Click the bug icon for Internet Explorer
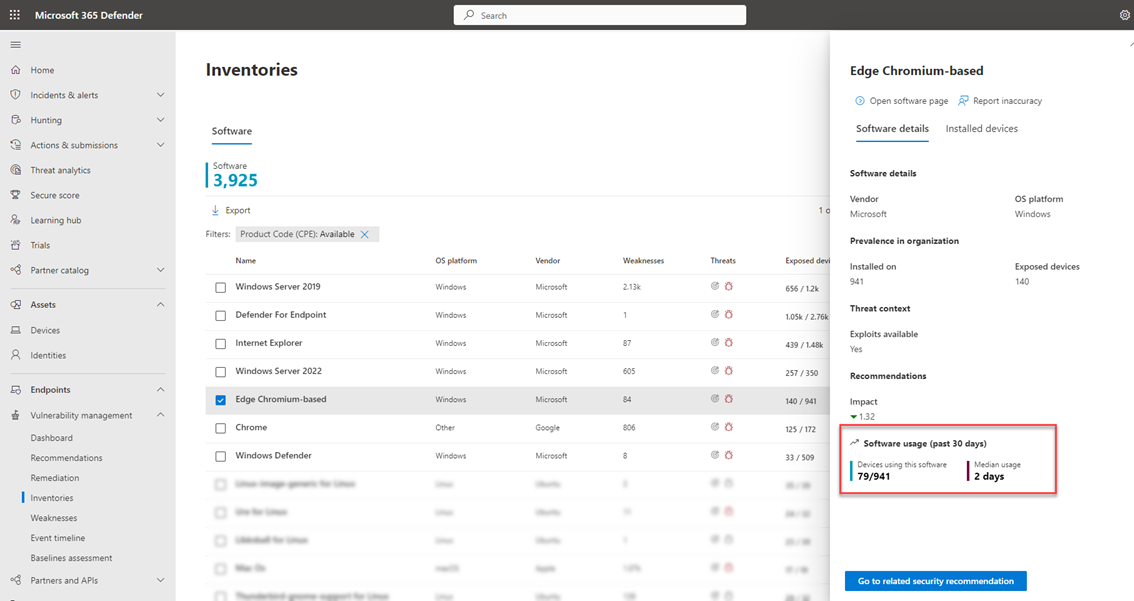1134x601 pixels. pyautogui.click(x=728, y=343)
